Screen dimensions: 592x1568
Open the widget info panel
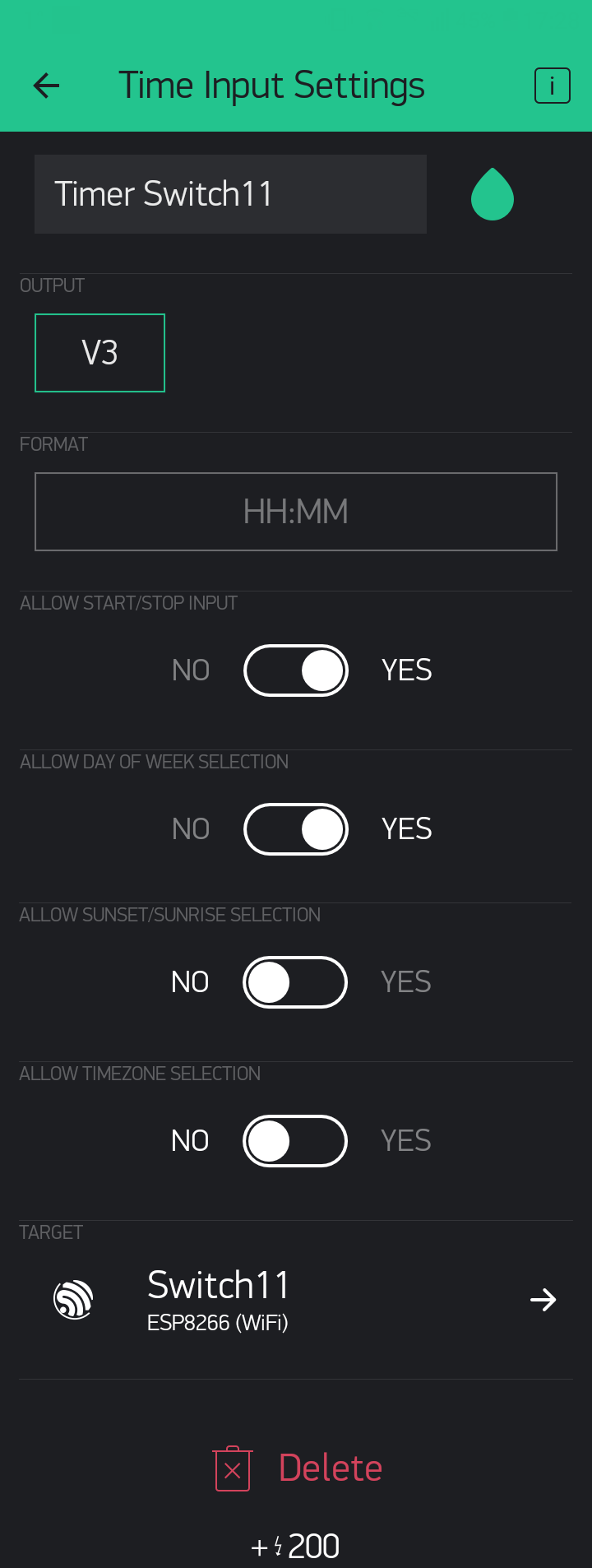[552, 85]
